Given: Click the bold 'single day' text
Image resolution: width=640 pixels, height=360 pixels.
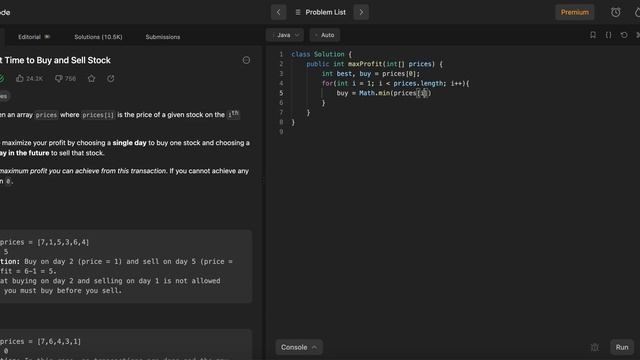Looking at the screenshot, I should pos(129,143).
